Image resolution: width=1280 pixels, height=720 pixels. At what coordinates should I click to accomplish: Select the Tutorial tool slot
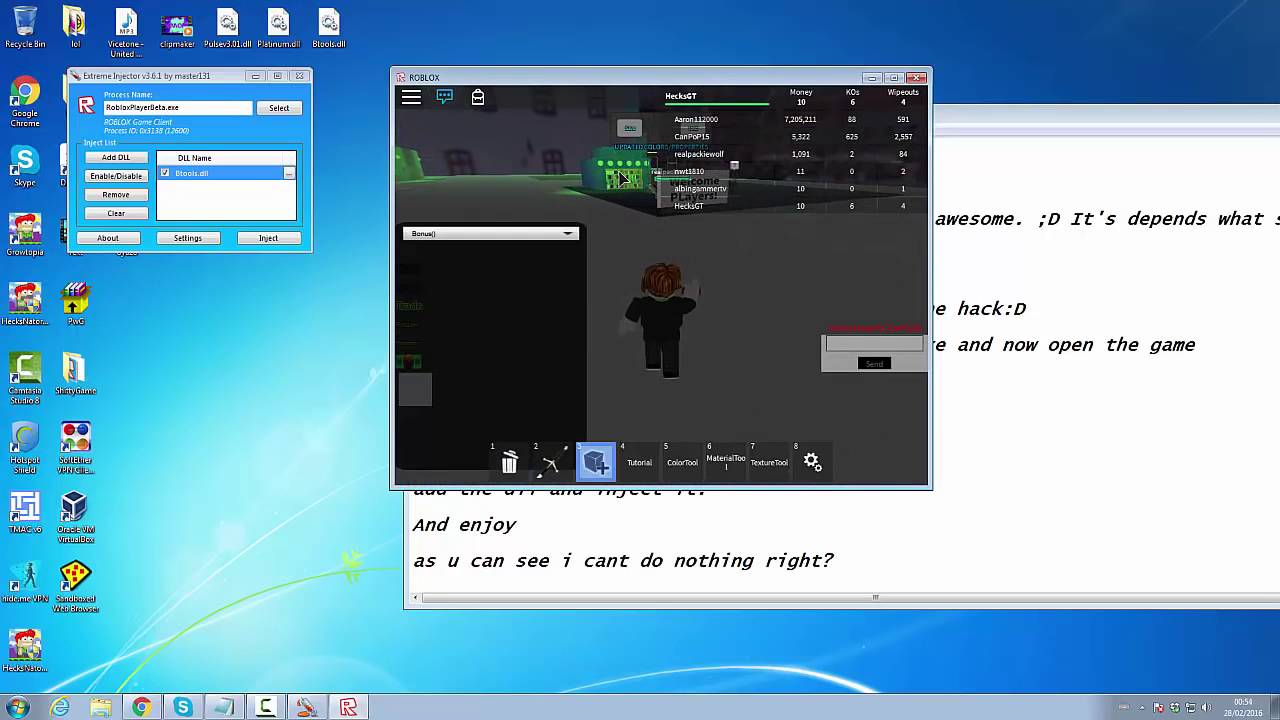pyautogui.click(x=639, y=462)
